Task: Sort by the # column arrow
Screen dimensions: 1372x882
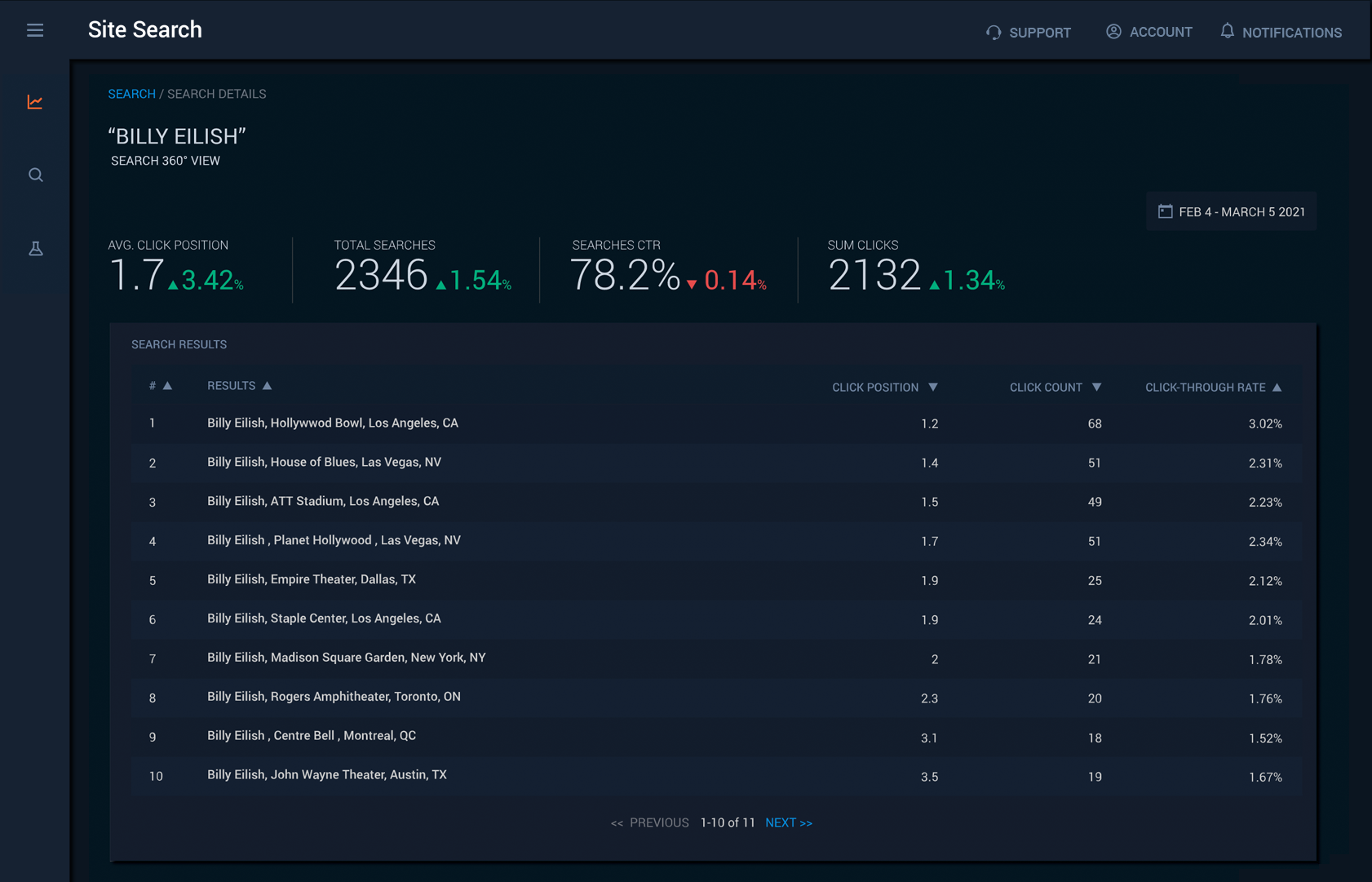Action: tap(167, 385)
